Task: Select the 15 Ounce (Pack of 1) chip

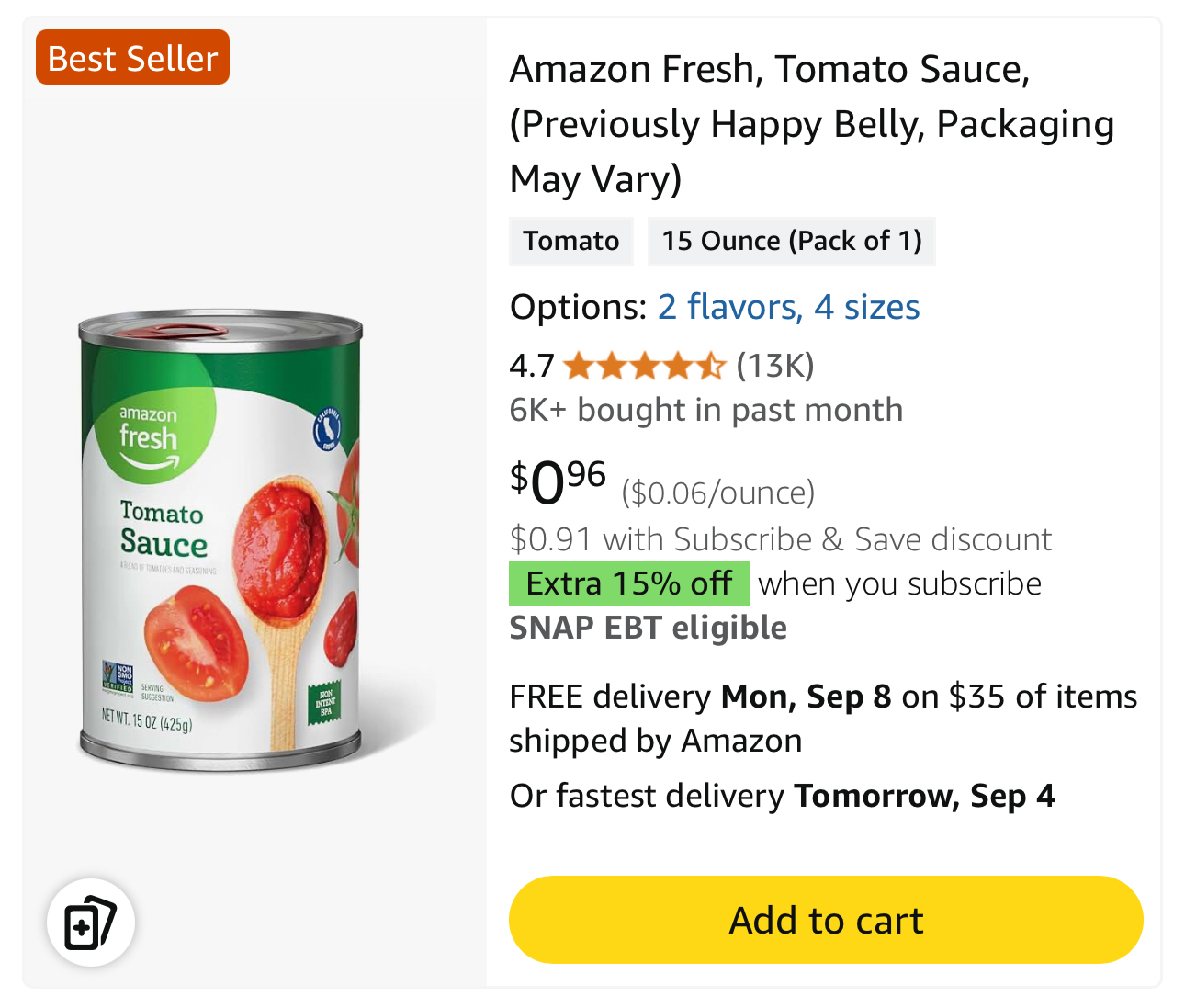Action: (791, 241)
